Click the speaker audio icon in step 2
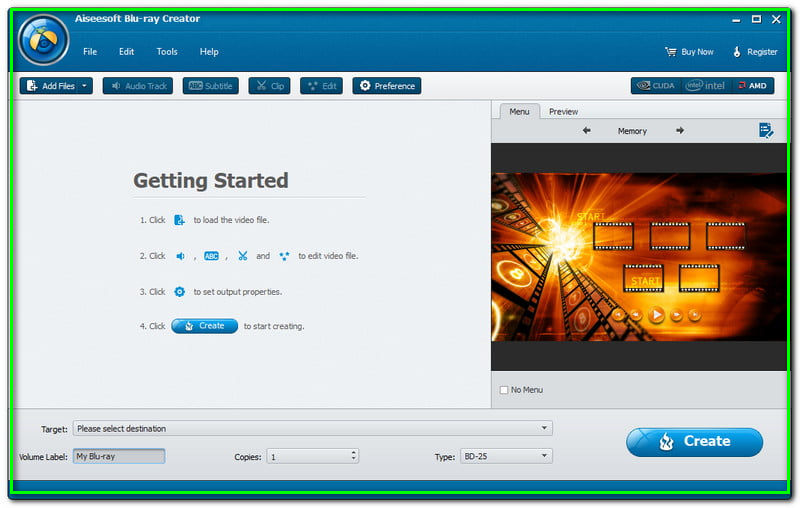The width and height of the screenshot is (800, 508). click(180, 256)
